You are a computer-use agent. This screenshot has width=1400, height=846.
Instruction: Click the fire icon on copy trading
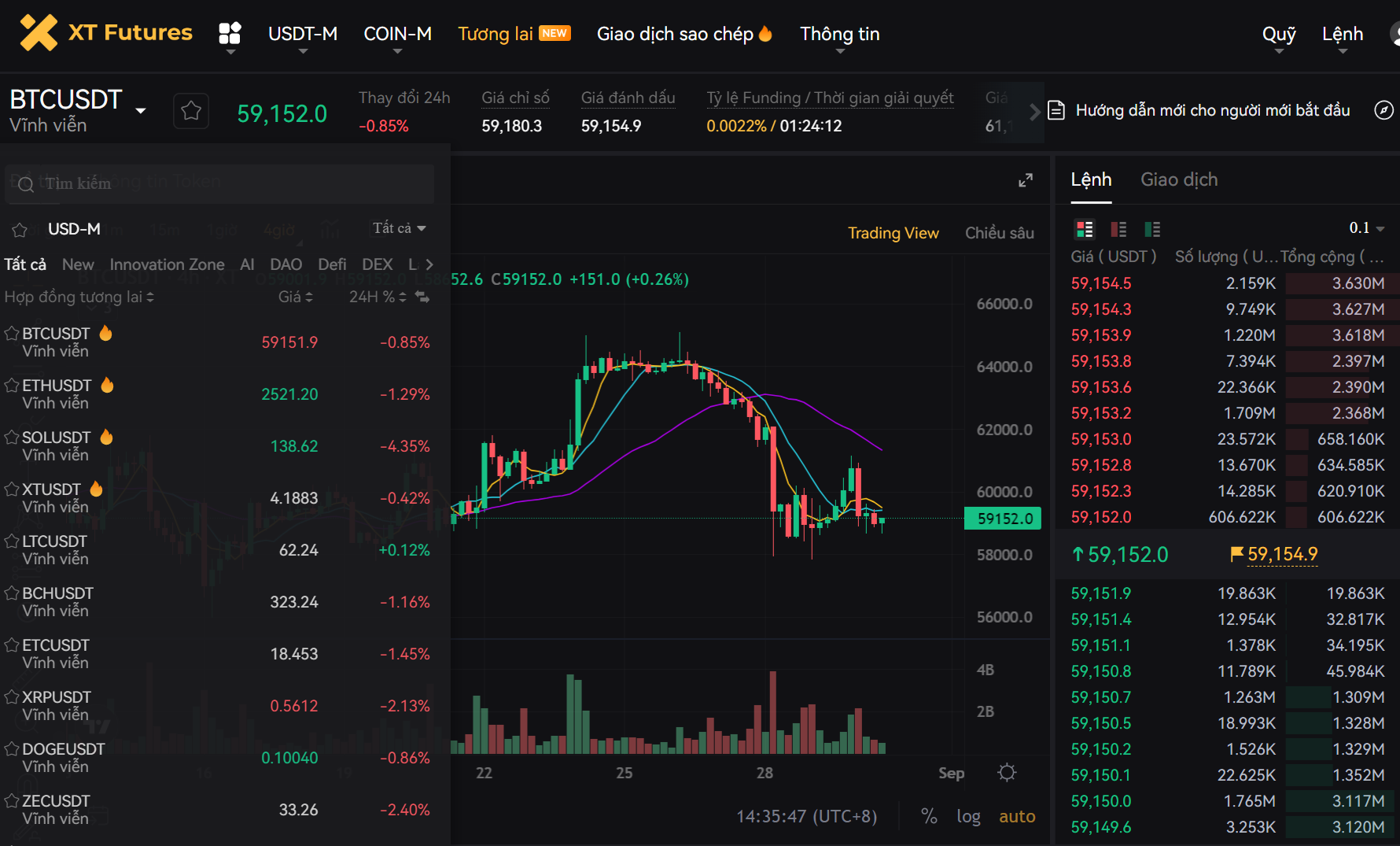(x=765, y=33)
